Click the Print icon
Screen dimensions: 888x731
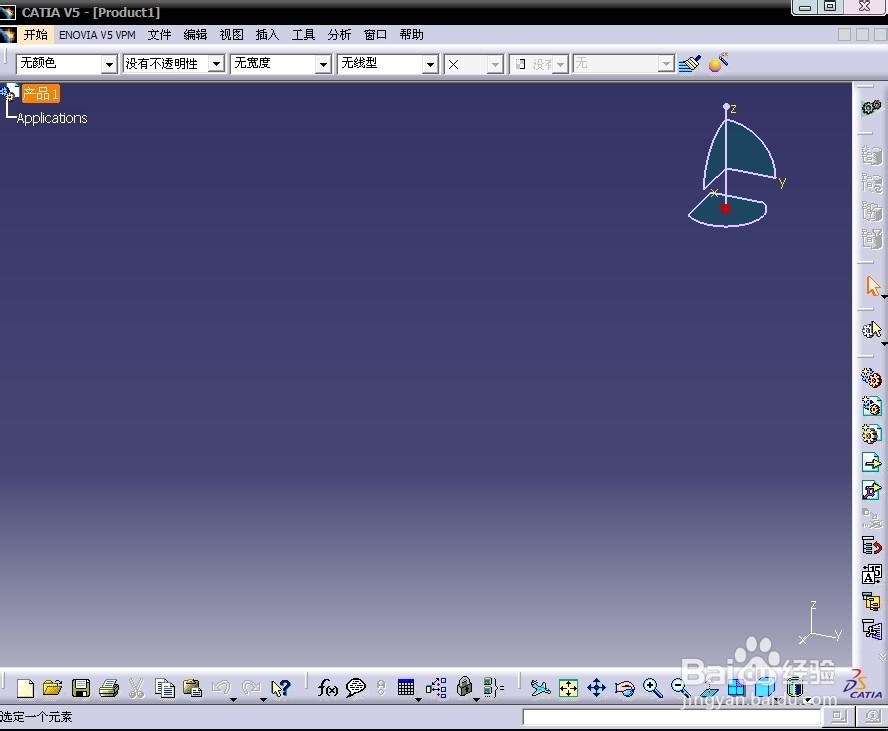coord(109,689)
